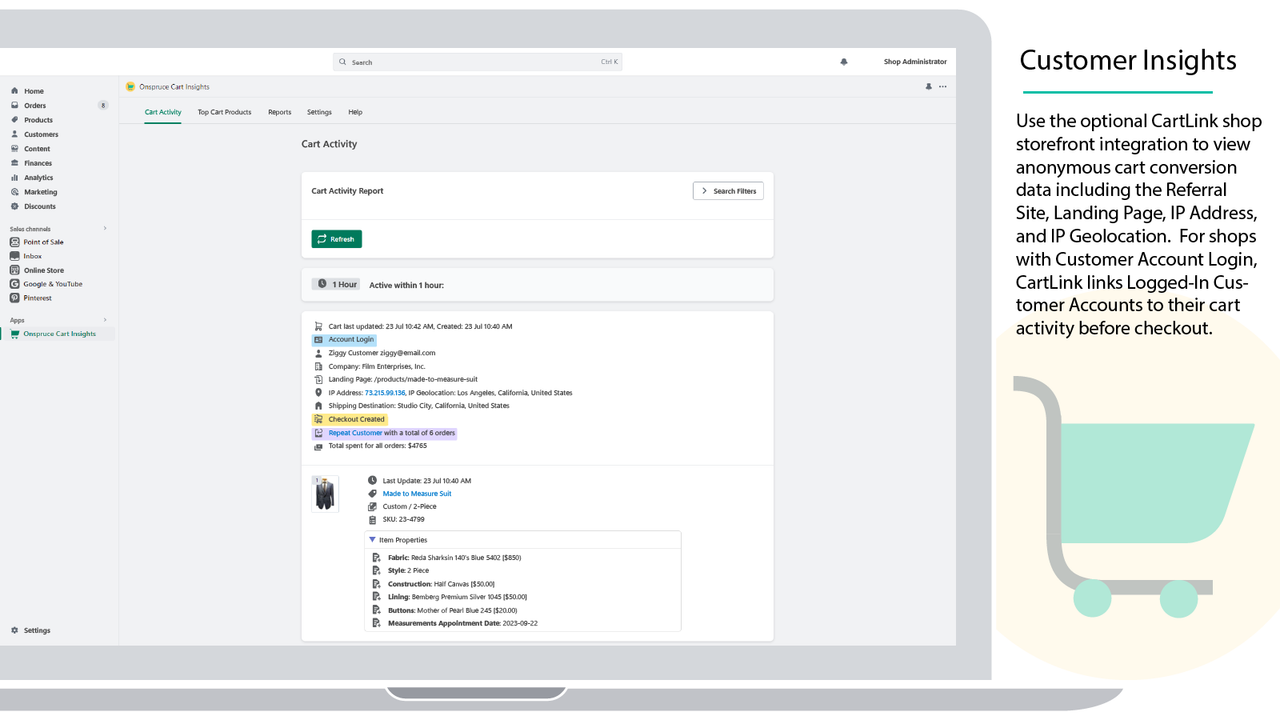Open the suit product thumbnail

(325, 494)
